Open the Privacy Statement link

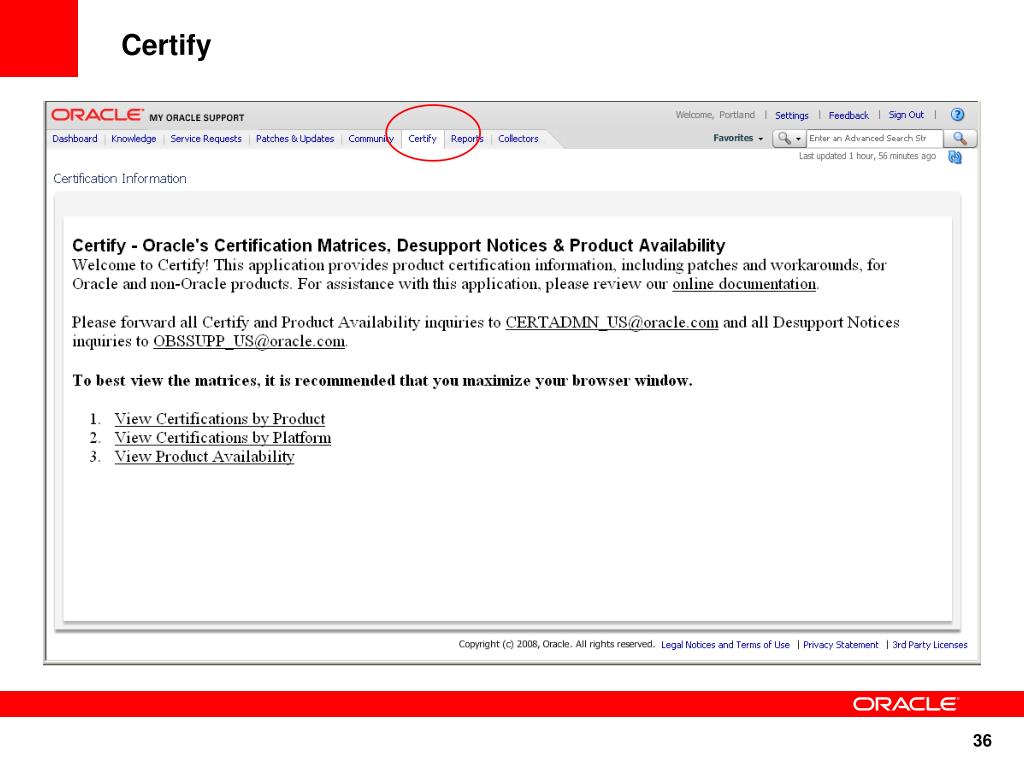(x=840, y=645)
